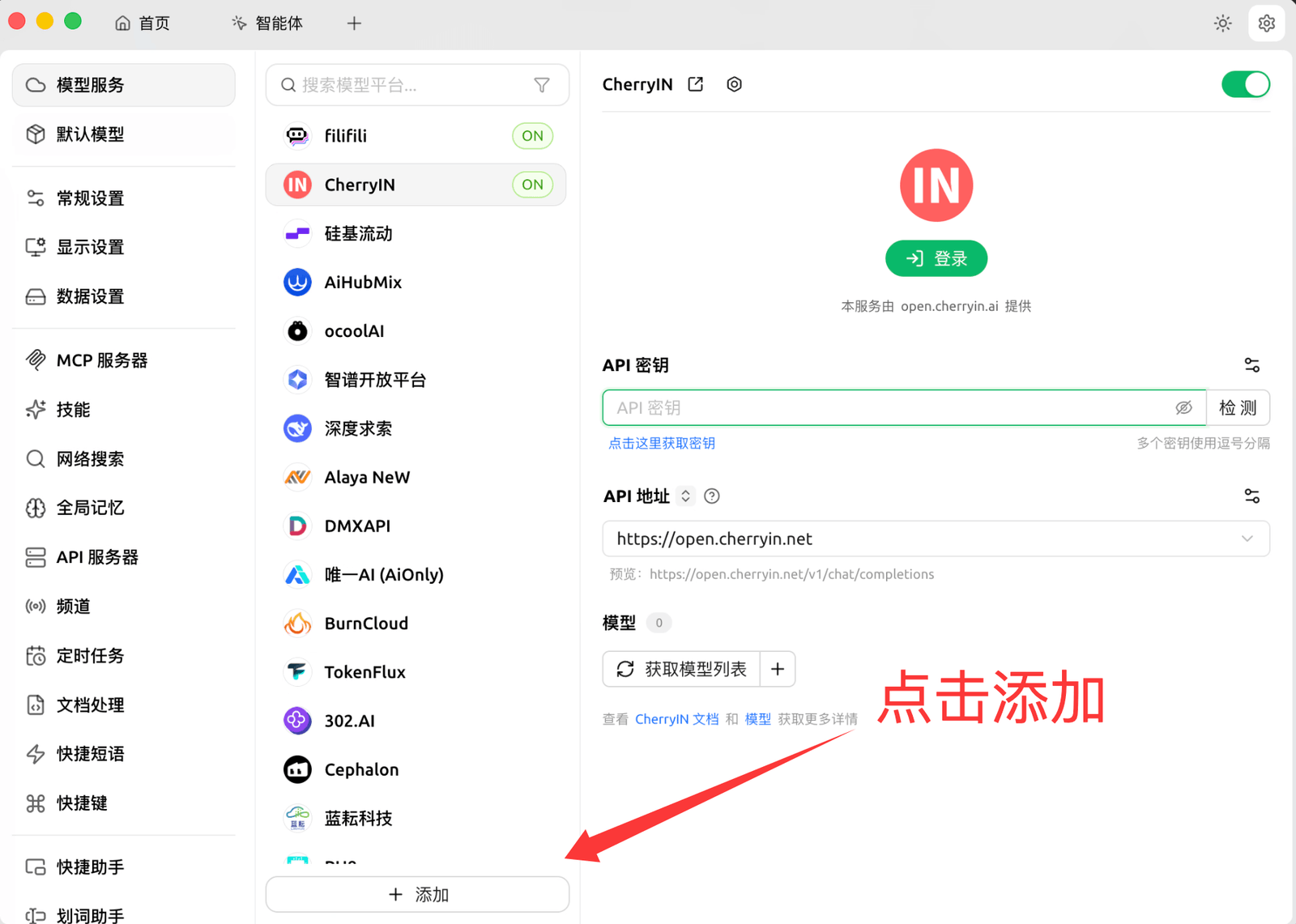Click the large CherryIN logo
The width and height of the screenshot is (1296, 924).
click(936, 185)
